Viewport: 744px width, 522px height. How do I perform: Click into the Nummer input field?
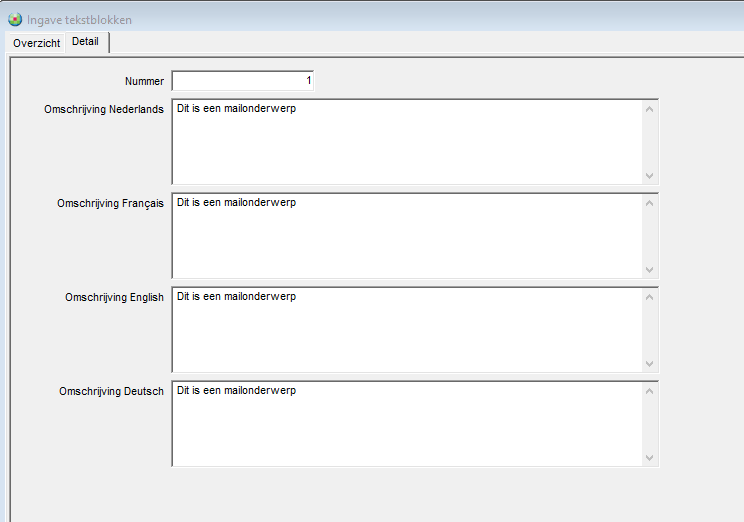pos(243,80)
